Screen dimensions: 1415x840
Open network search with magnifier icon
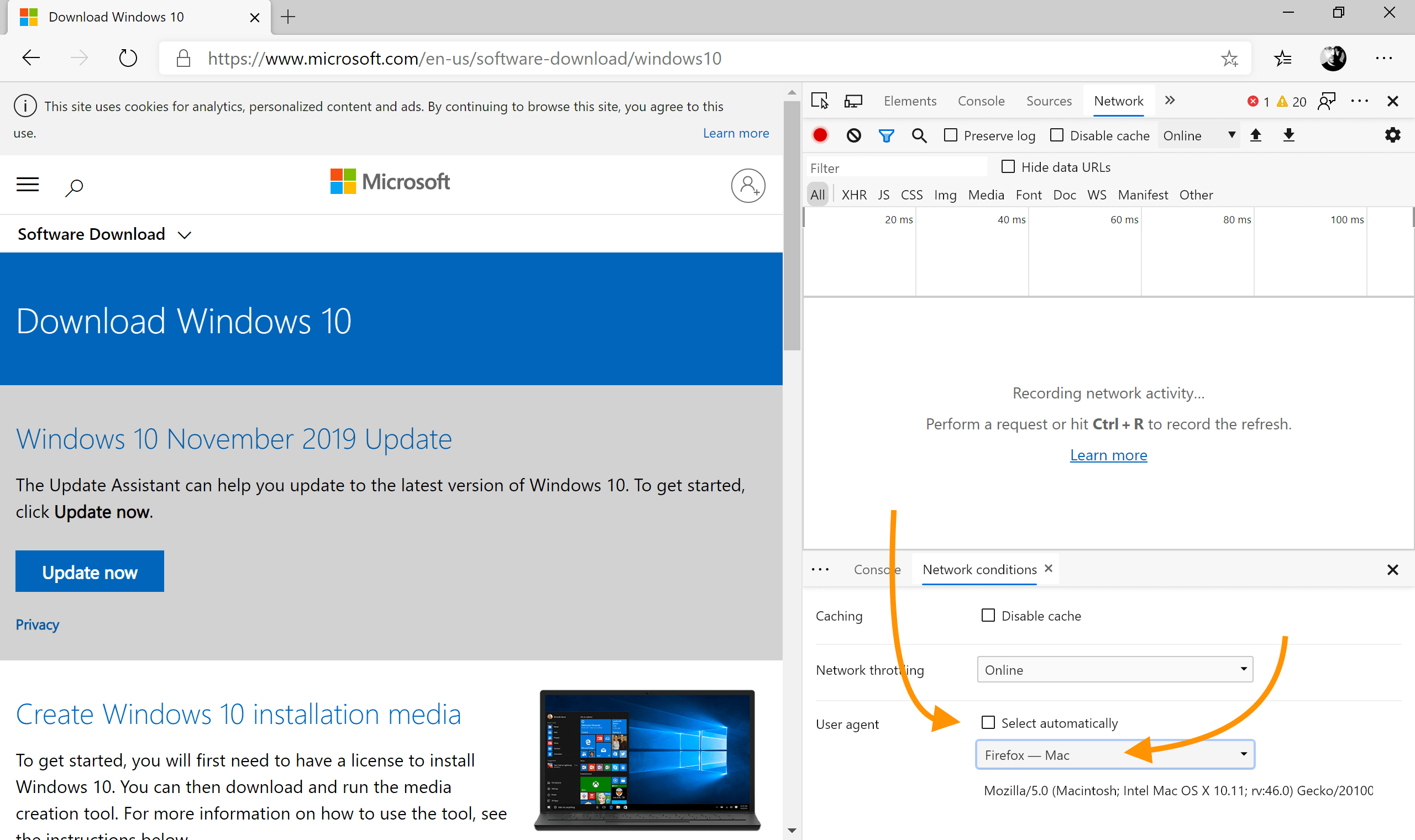tap(919, 135)
